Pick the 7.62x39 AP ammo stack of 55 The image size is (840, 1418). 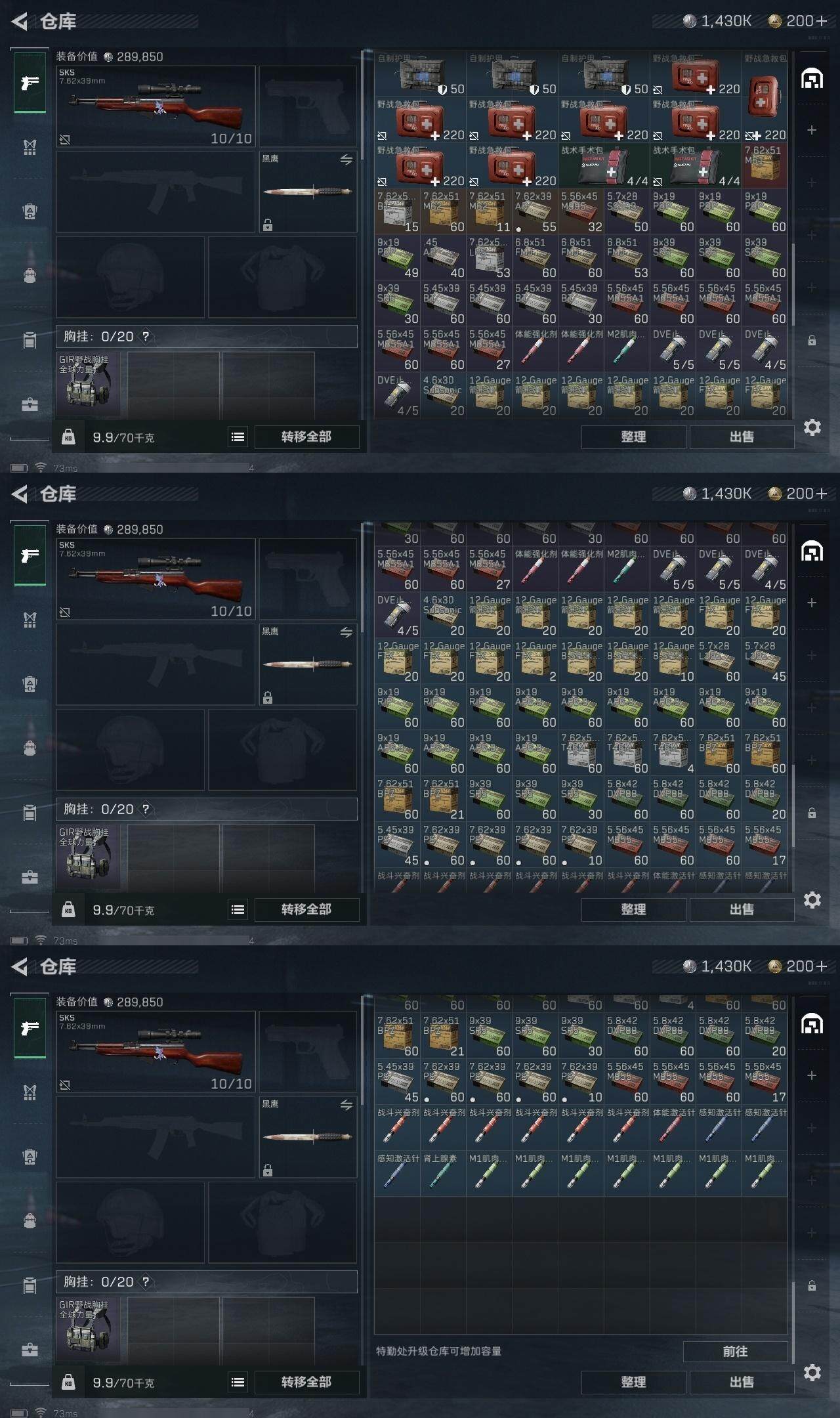pos(535,211)
